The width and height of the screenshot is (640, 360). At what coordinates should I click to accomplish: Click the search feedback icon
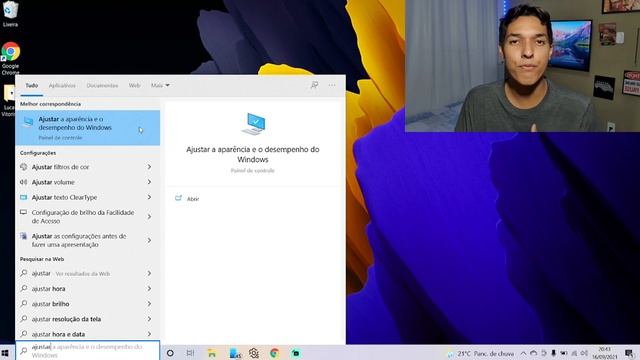314,85
